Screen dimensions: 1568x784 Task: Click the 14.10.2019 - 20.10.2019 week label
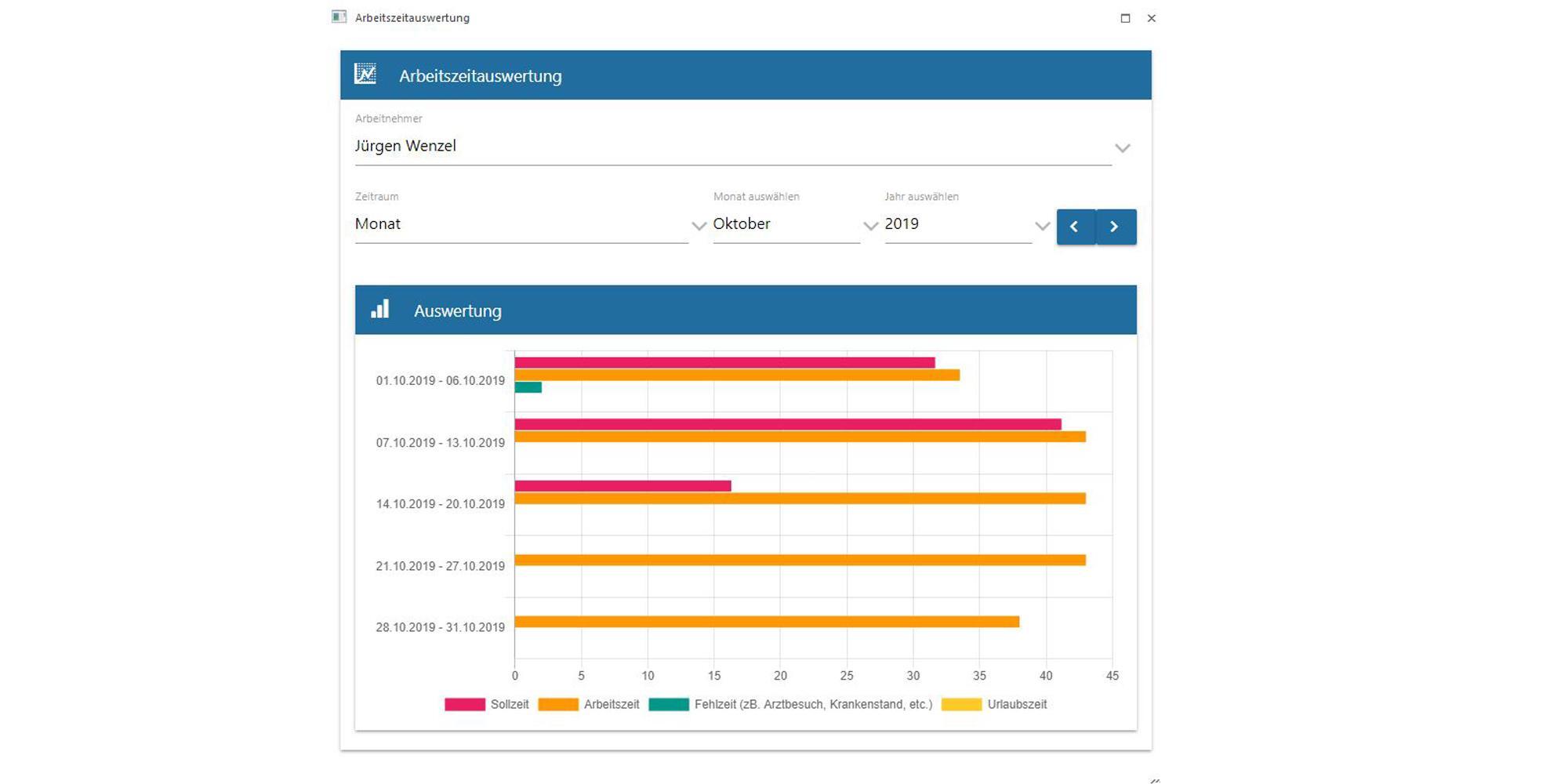[441, 504]
